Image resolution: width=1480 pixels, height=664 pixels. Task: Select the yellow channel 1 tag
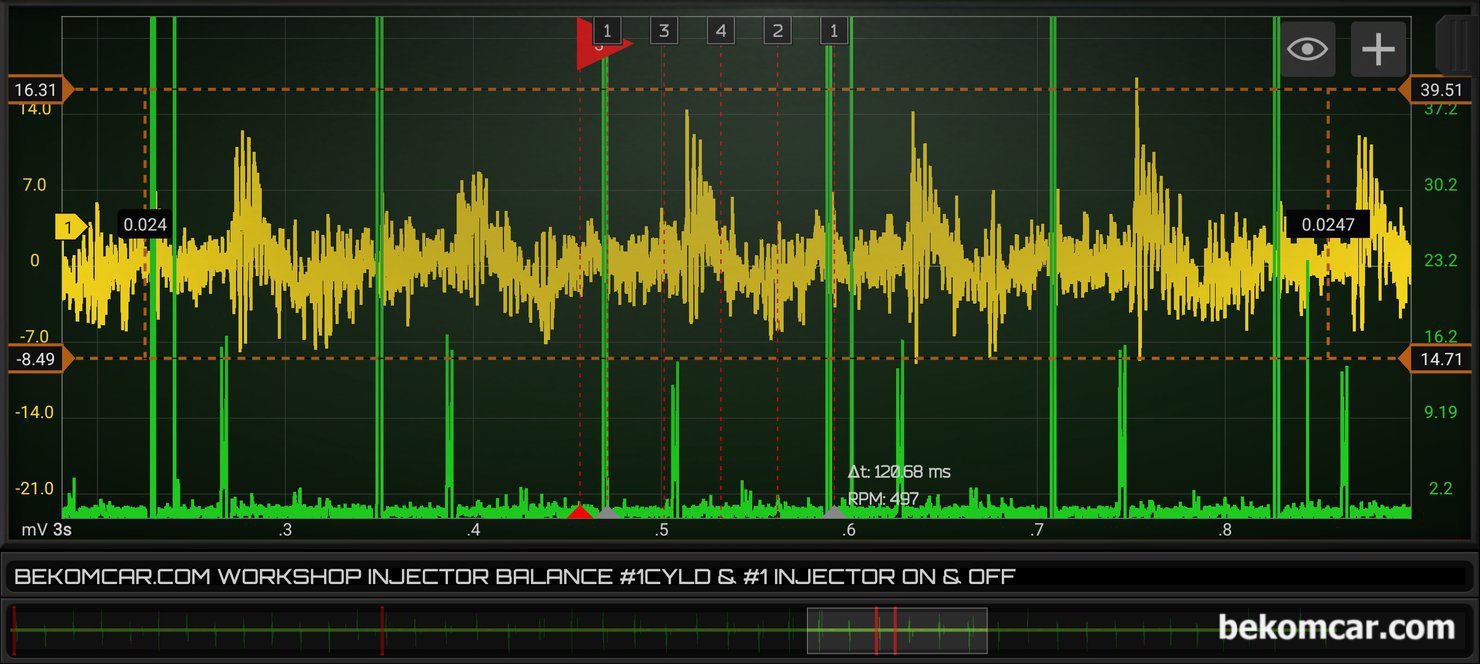[x=72, y=228]
